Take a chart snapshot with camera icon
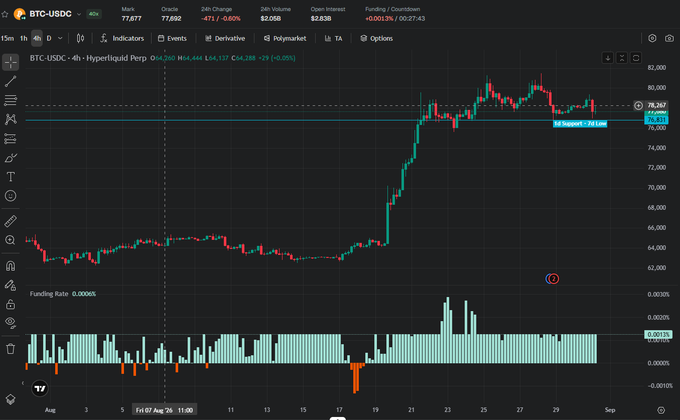This screenshot has width=680, height=420. [670, 38]
